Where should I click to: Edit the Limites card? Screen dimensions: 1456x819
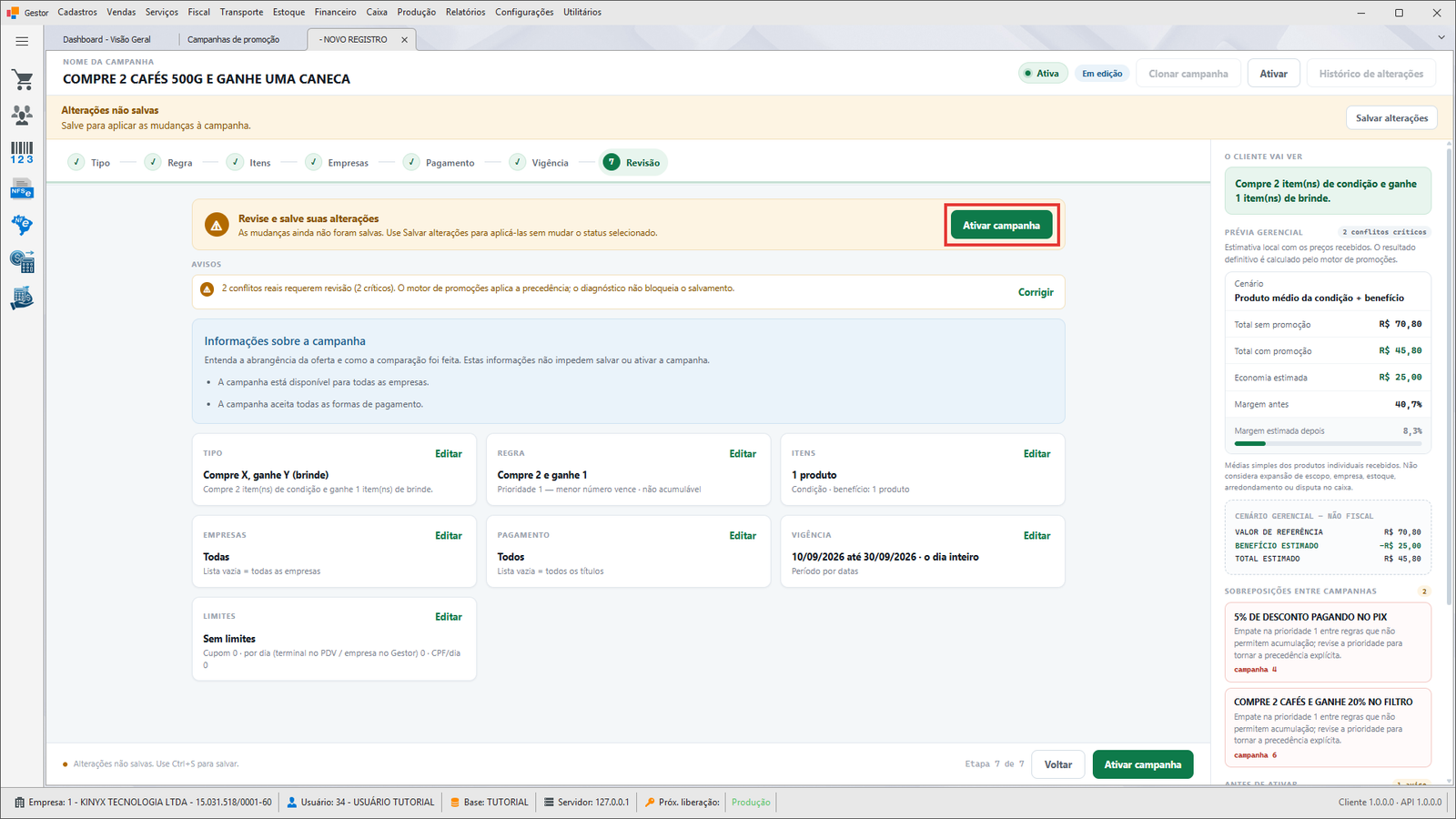coord(449,617)
